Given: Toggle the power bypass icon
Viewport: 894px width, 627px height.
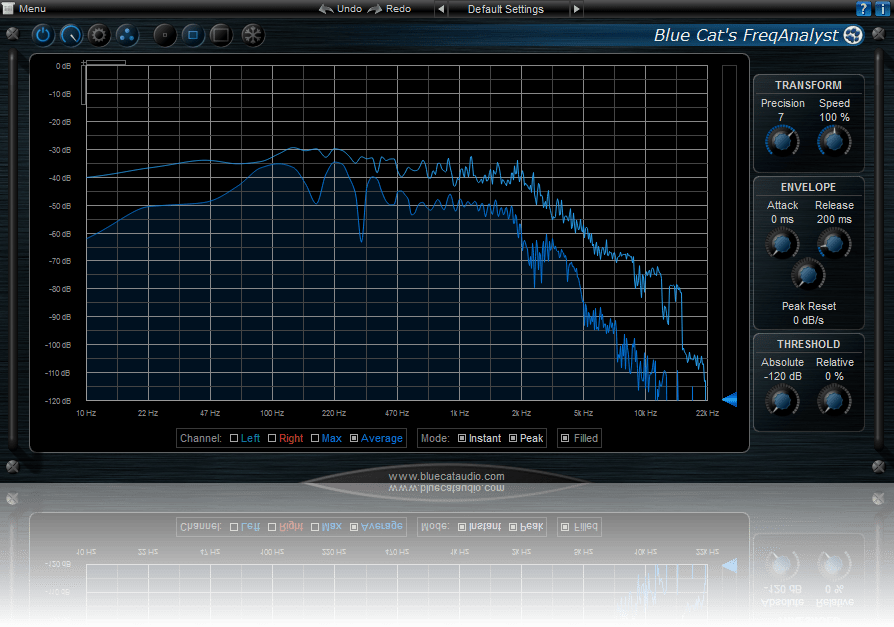Looking at the screenshot, I should (x=43, y=35).
